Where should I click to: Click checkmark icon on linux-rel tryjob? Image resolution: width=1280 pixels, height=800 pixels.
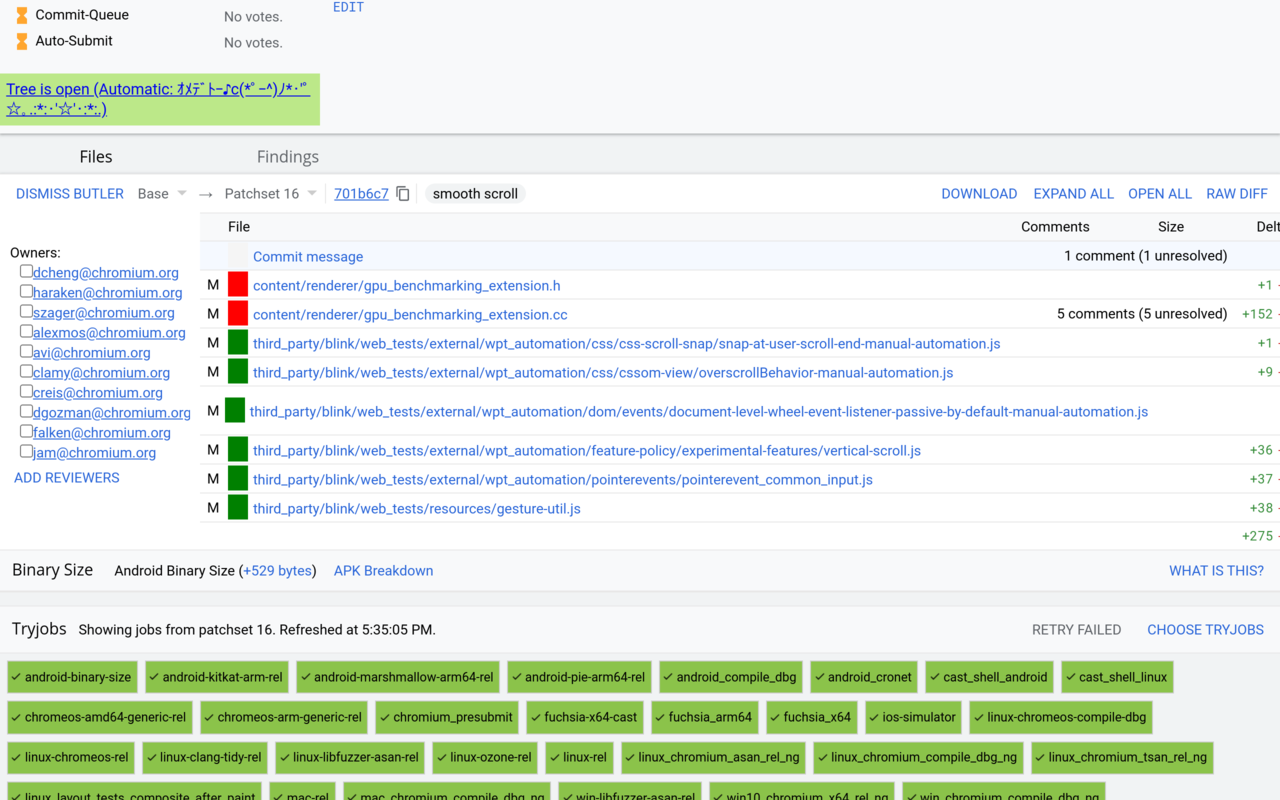pyautogui.click(x=554, y=757)
